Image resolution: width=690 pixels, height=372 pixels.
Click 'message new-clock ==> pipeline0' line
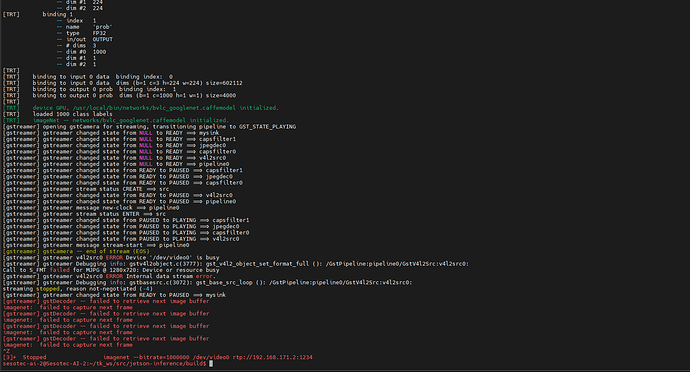(x=91, y=208)
